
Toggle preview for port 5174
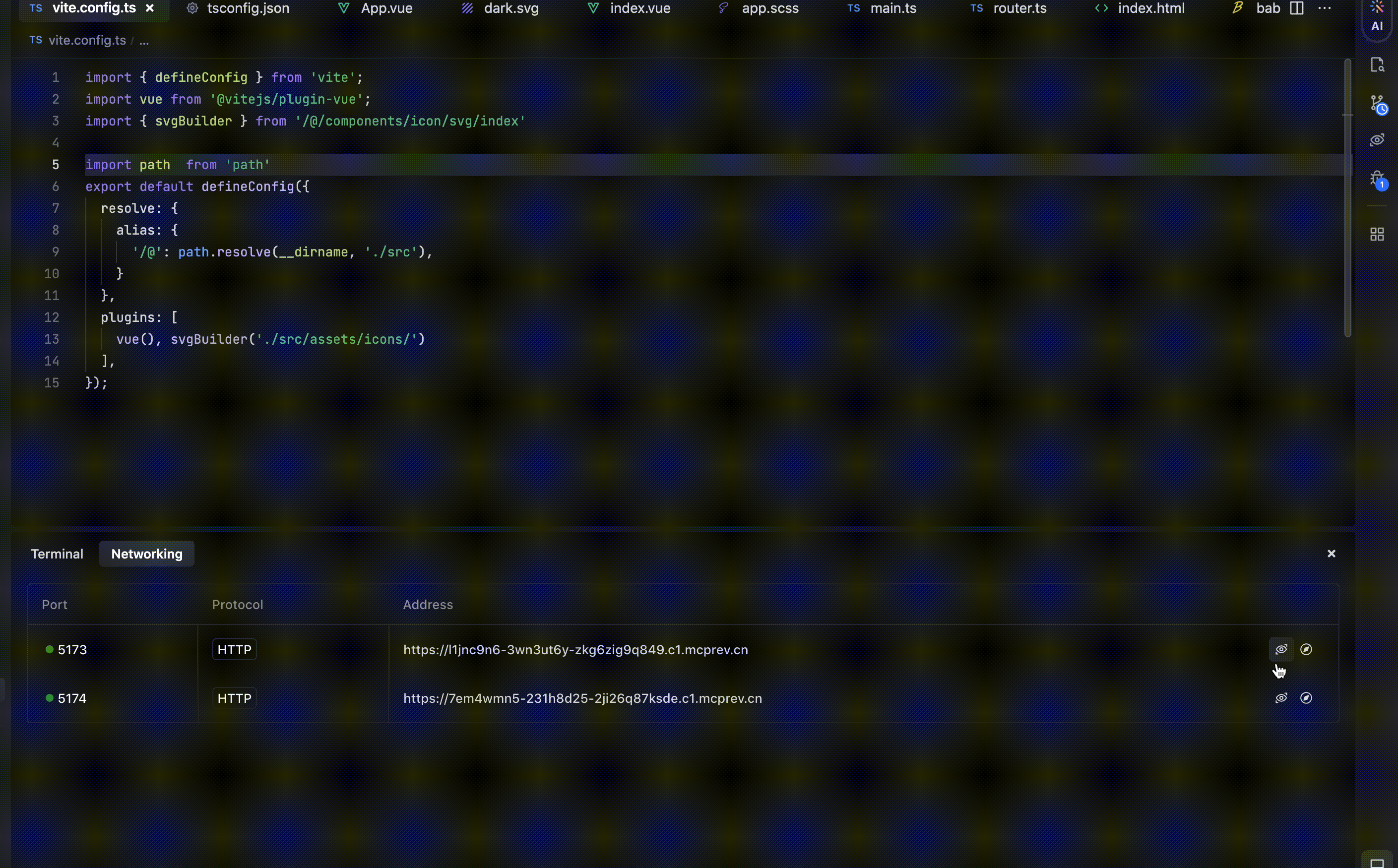pyautogui.click(x=1281, y=698)
